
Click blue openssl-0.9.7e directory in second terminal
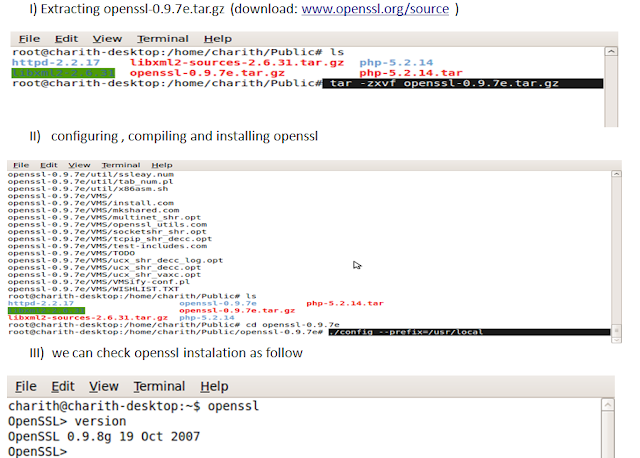[218, 303]
